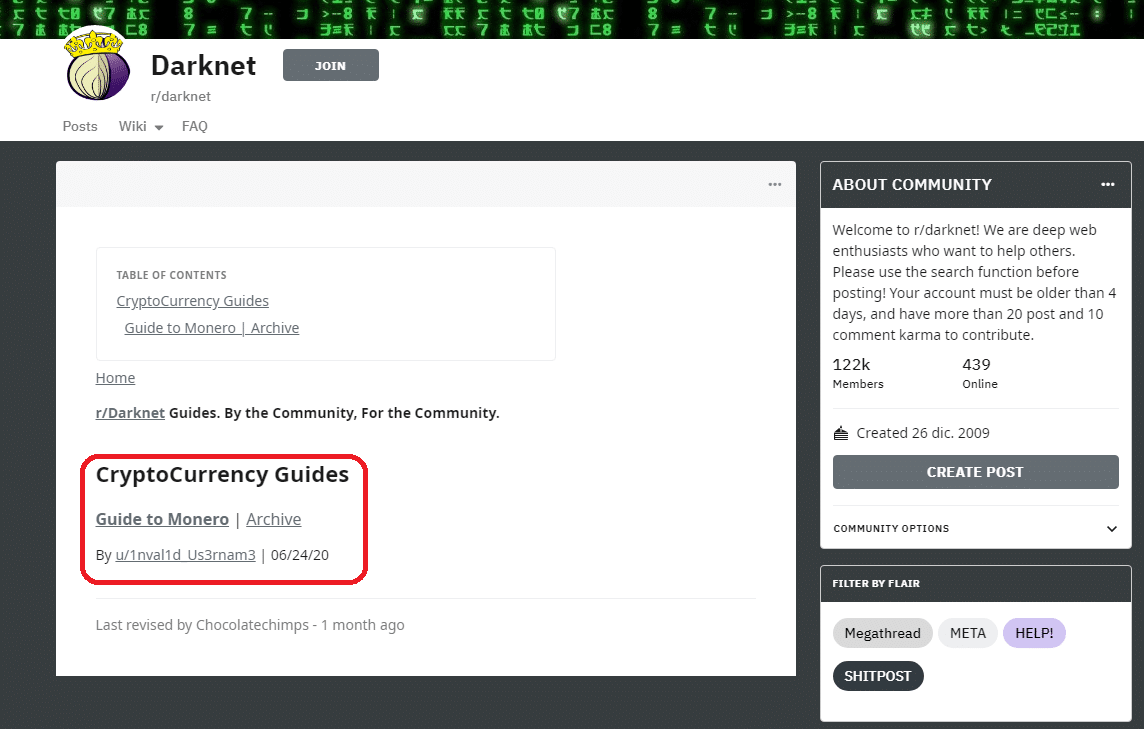
Task: Click the Created 26 dic. 2009 text
Action: click(x=923, y=433)
